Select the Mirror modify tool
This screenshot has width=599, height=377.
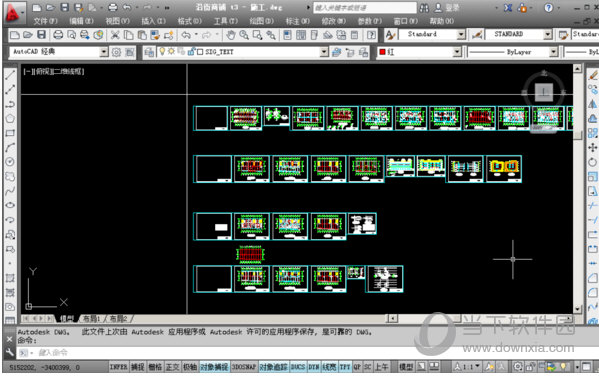click(593, 104)
